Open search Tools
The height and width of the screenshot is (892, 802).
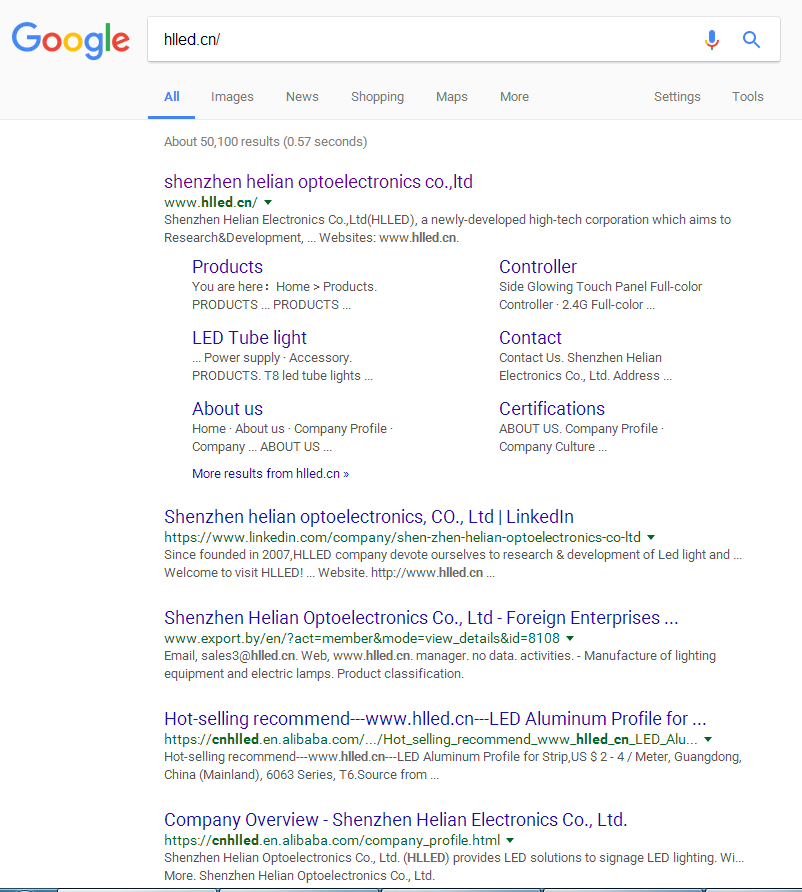tap(747, 97)
